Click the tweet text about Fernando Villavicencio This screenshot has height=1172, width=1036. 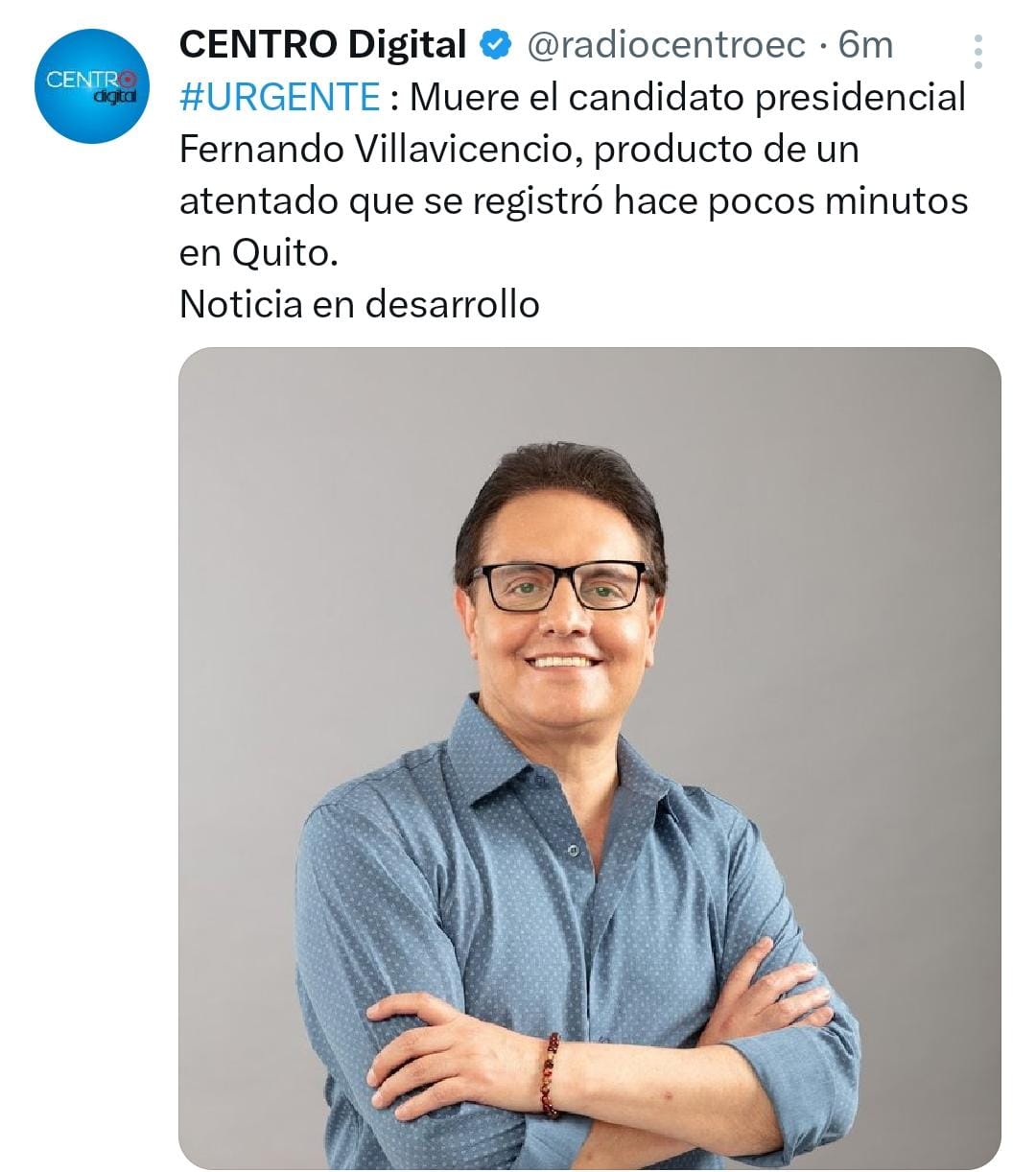pos(574,175)
